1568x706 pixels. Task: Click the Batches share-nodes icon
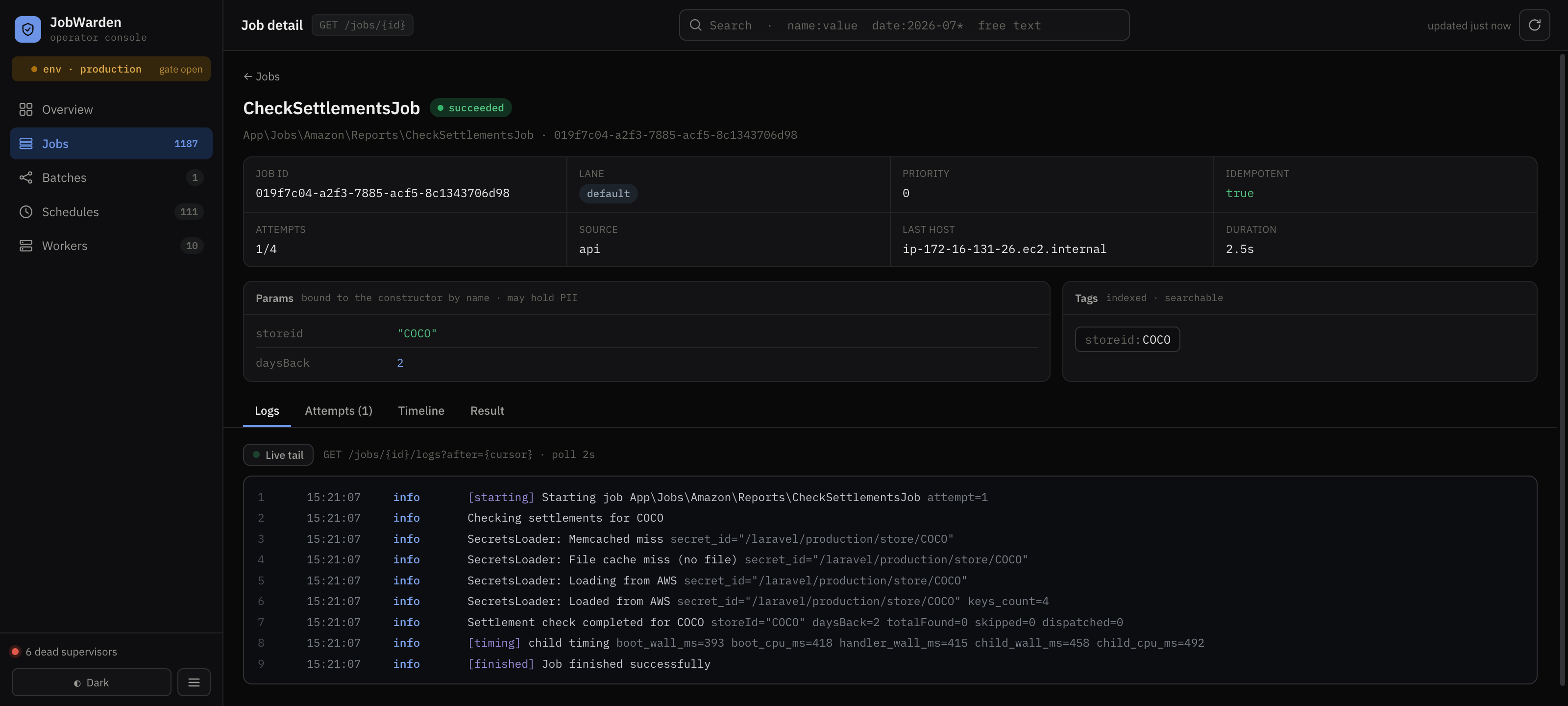tap(25, 178)
